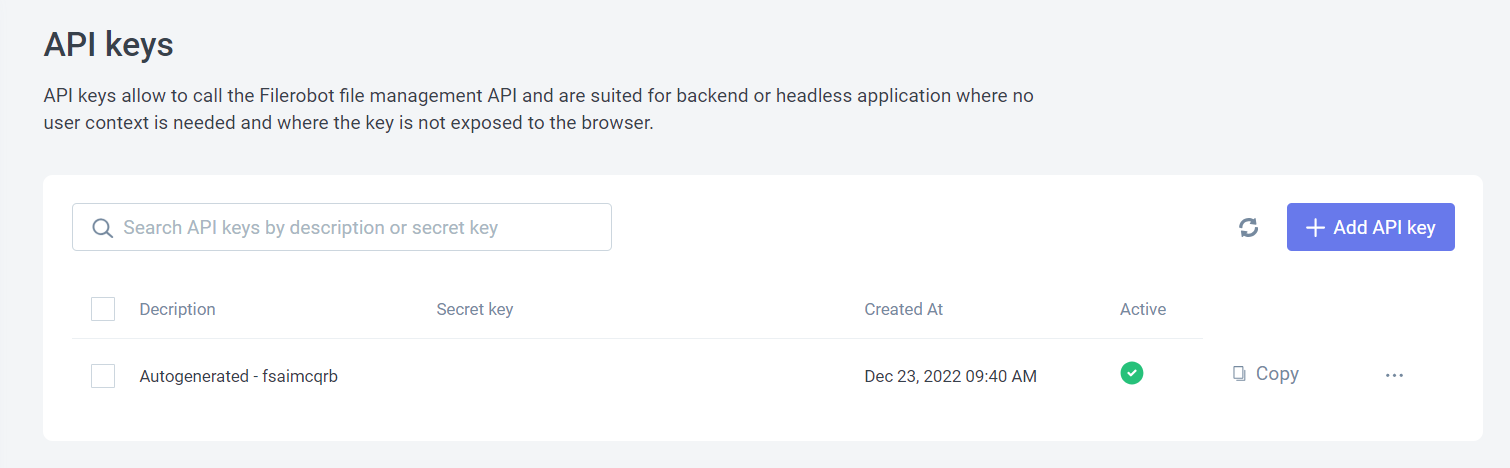Click the Active column header
1510x468 pixels.
click(x=1142, y=309)
